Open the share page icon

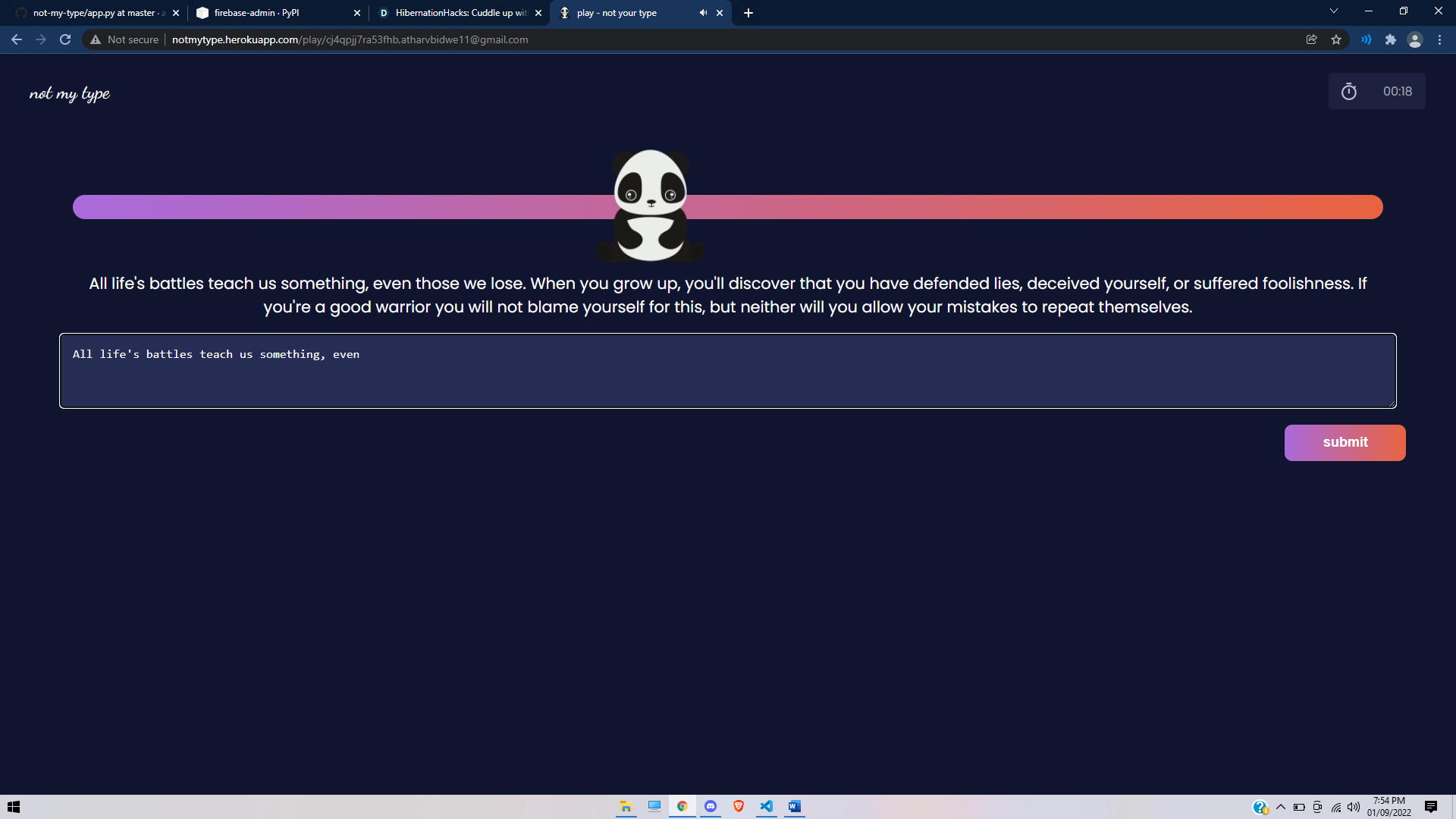coord(1311,39)
